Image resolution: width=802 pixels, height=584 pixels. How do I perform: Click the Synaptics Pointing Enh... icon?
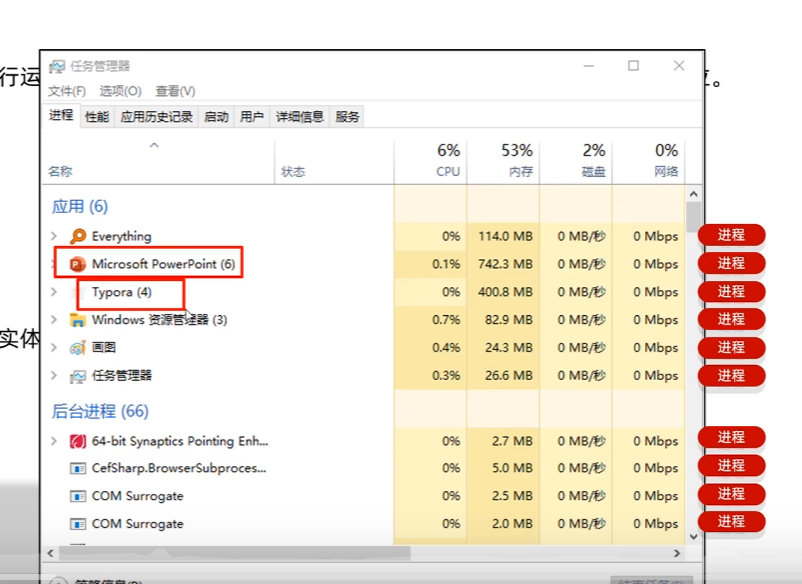tap(78, 441)
